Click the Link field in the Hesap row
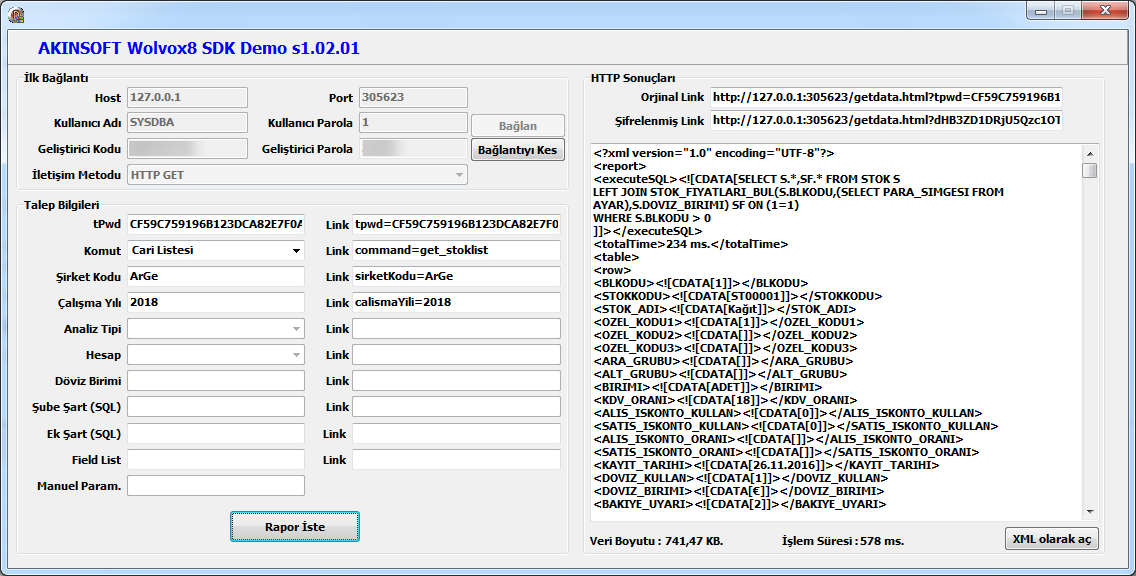 (x=456, y=355)
